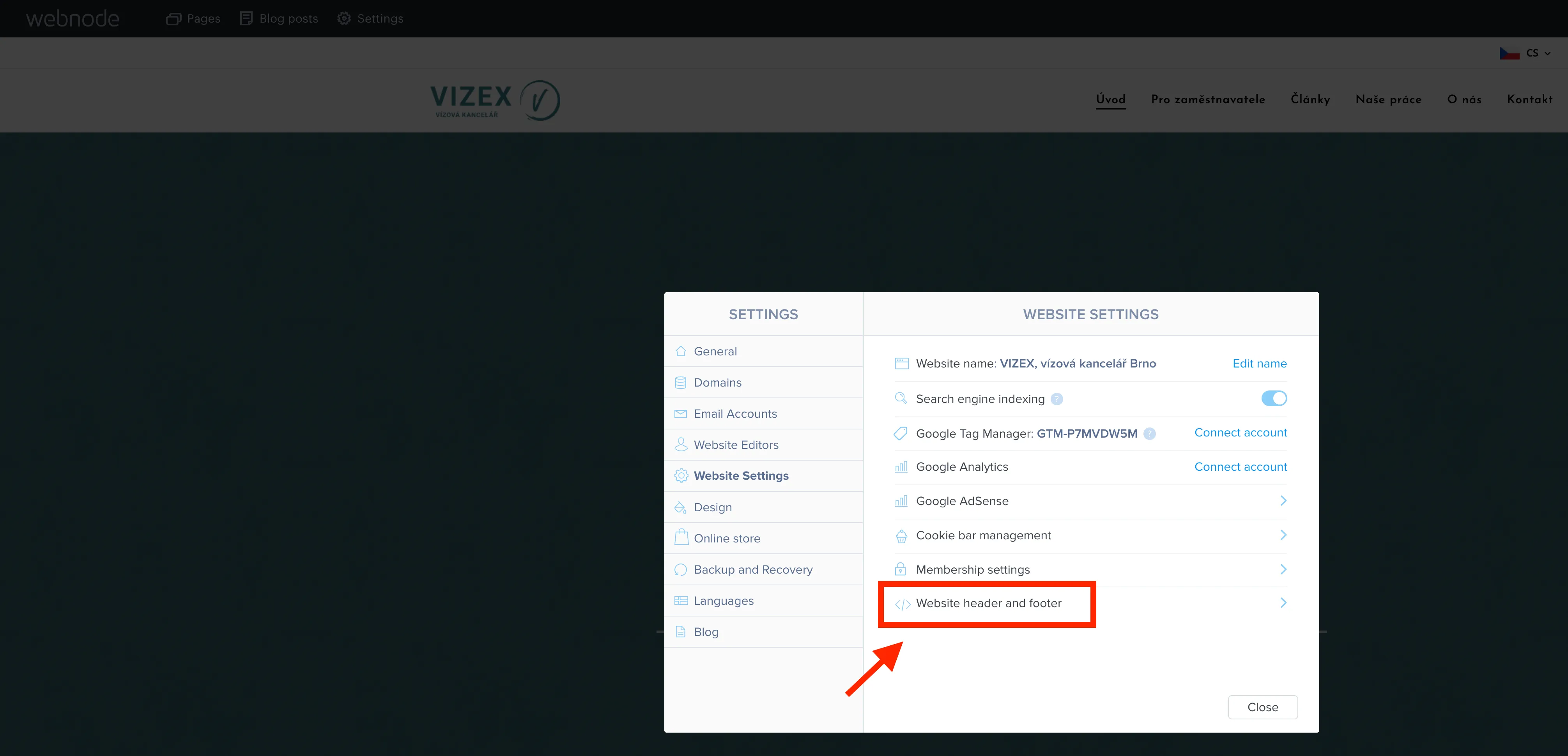Click the Online store bag icon
This screenshot has height=756, width=1568.
click(x=681, y=538)
